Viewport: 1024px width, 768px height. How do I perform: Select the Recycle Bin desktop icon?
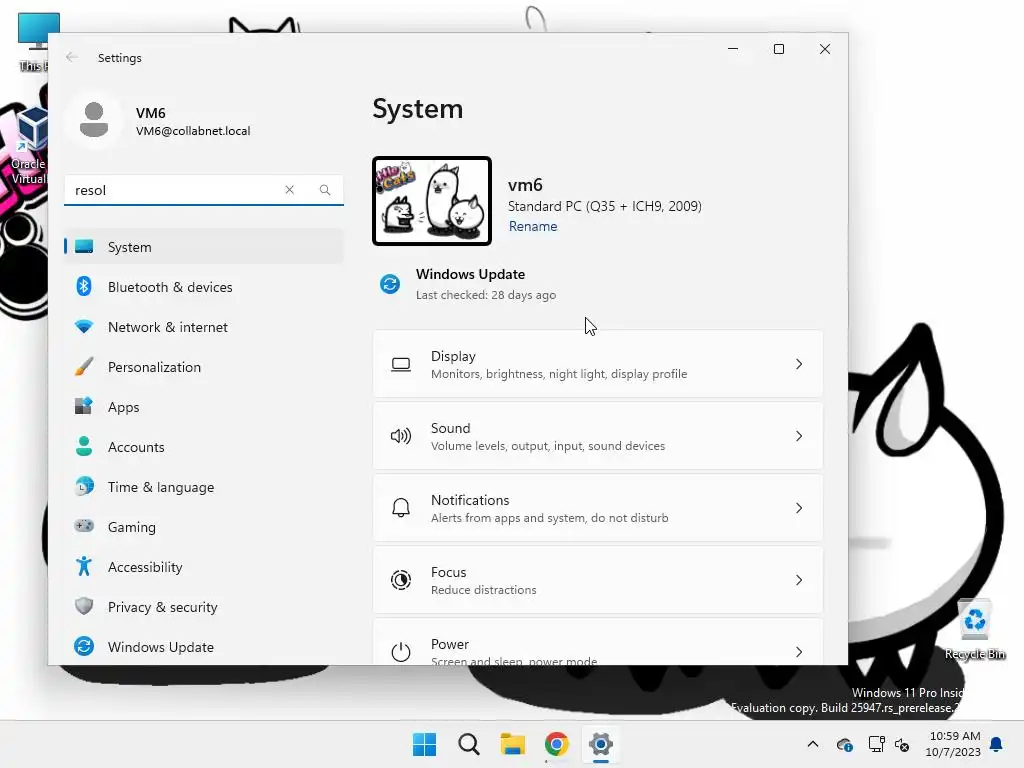coord(975,630)
